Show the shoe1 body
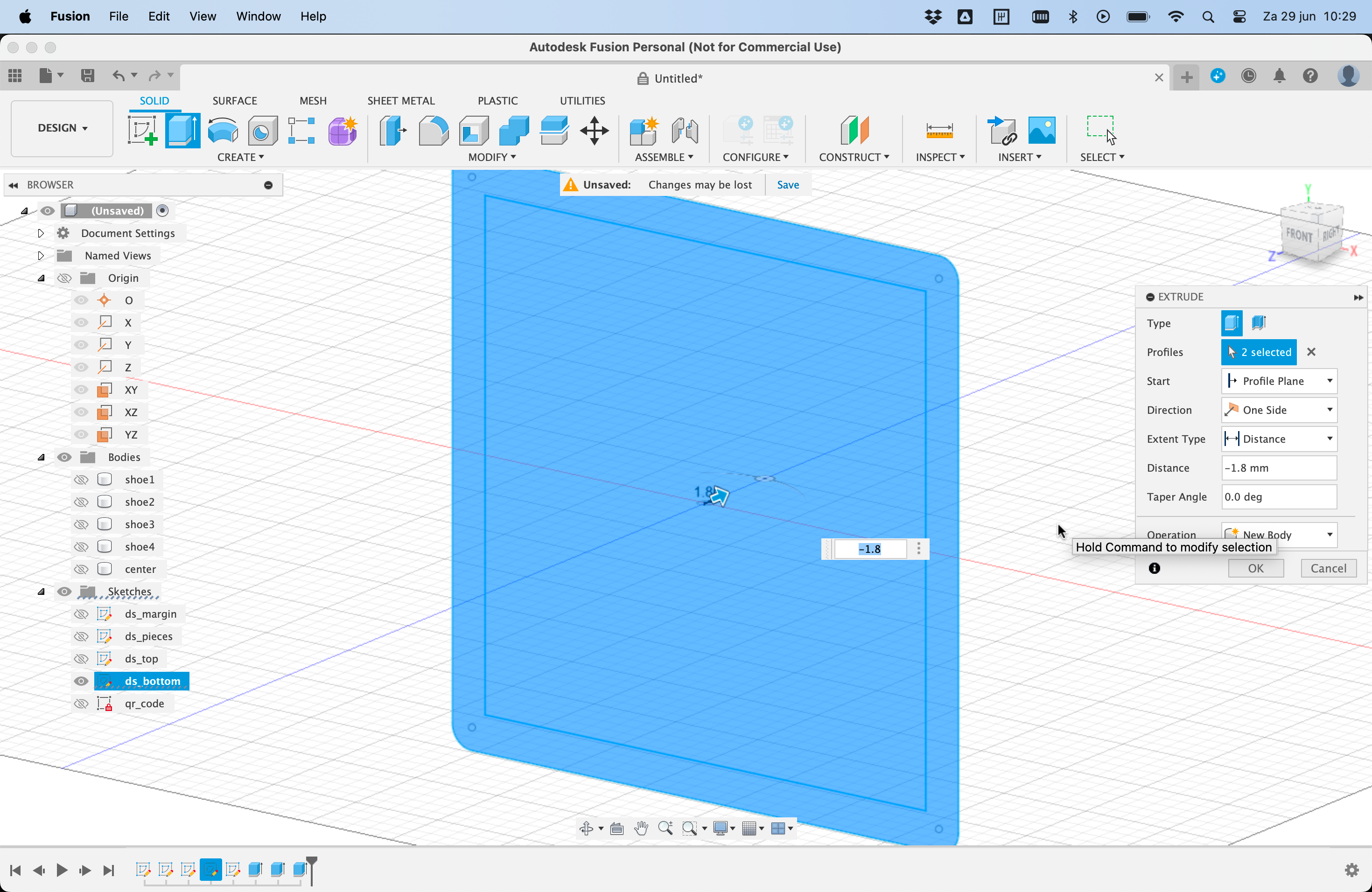 [81, 480]
